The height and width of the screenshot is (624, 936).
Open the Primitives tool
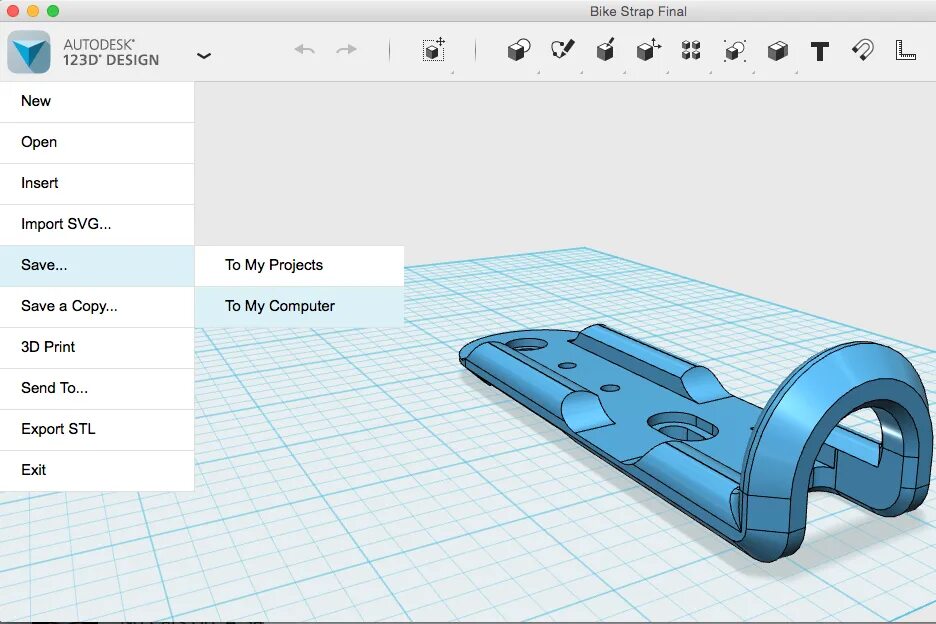click(x=519, y=51)
